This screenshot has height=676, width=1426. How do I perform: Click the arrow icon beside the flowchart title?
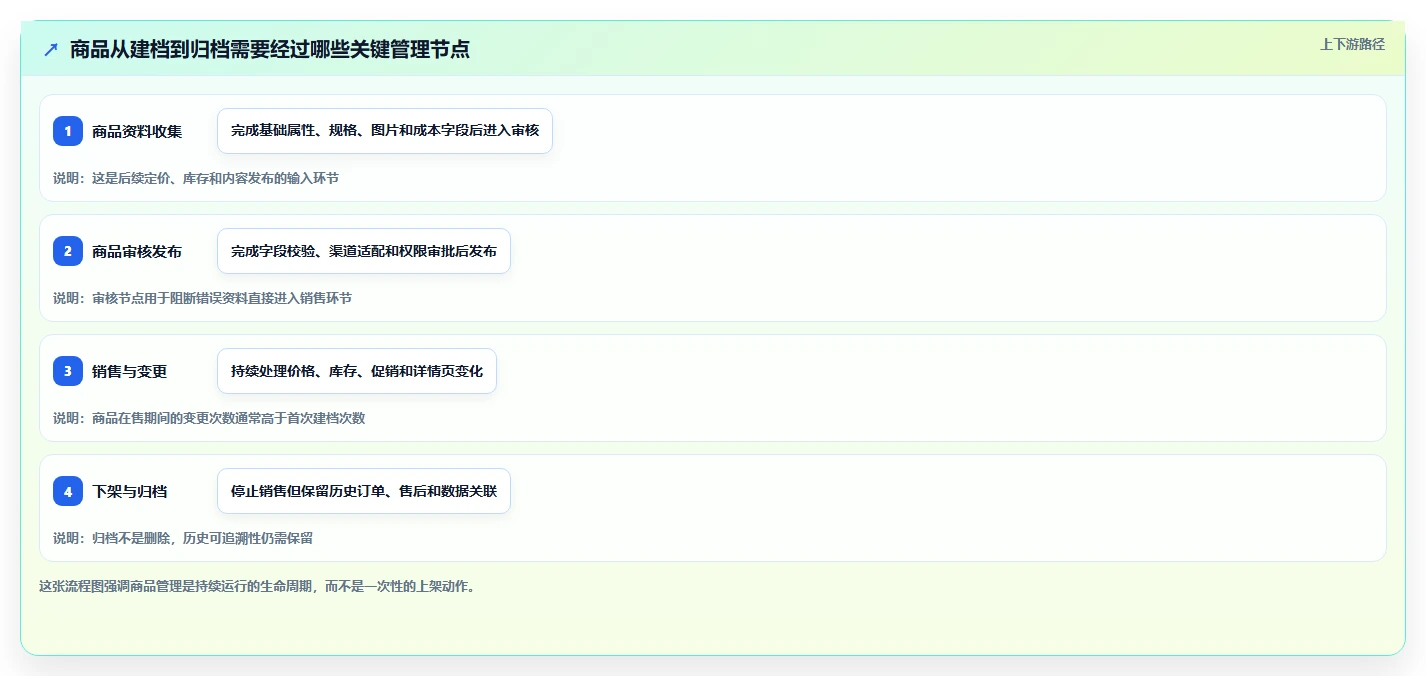tap(51, 49)
